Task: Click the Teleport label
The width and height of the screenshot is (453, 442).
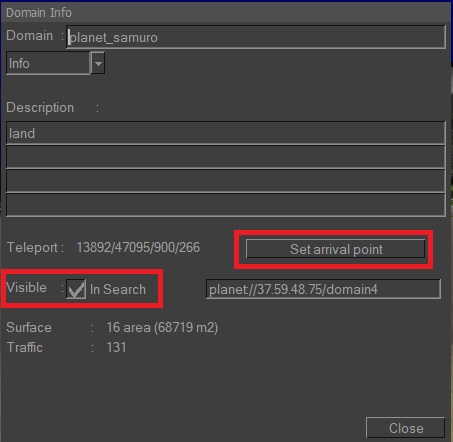Action: pos(32,247)
